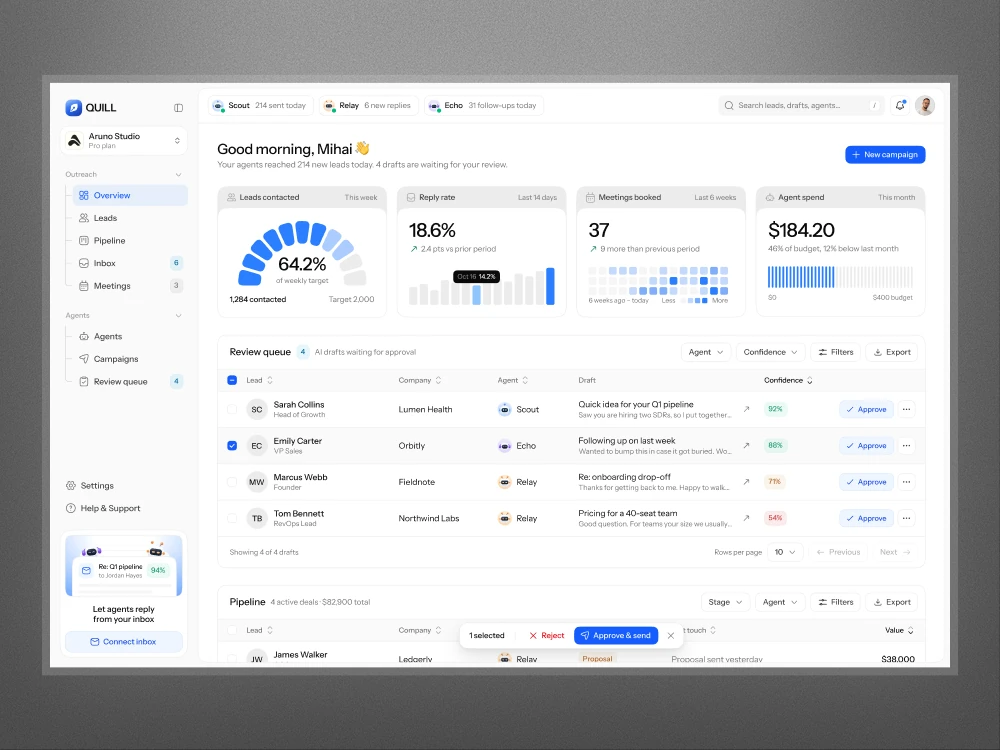The height and width of the screenshot is (750, 1000).
Task: Check the Marcus Webb row checkbox
Action: tap(232, 482)
